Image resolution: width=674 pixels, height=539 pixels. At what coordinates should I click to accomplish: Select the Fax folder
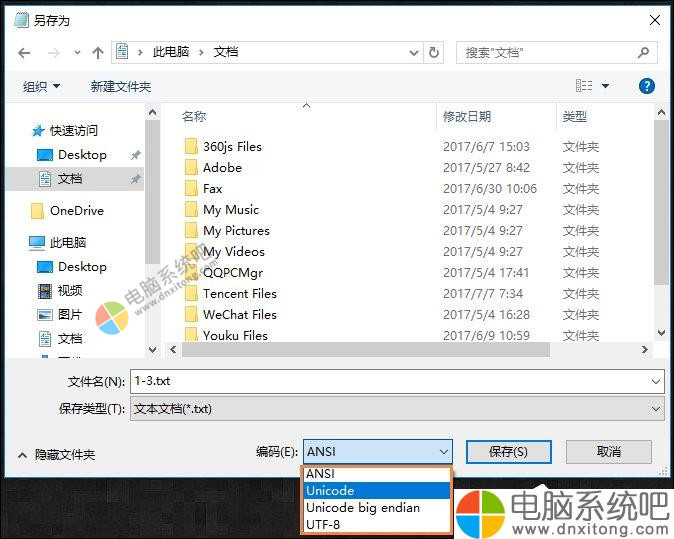212,188
